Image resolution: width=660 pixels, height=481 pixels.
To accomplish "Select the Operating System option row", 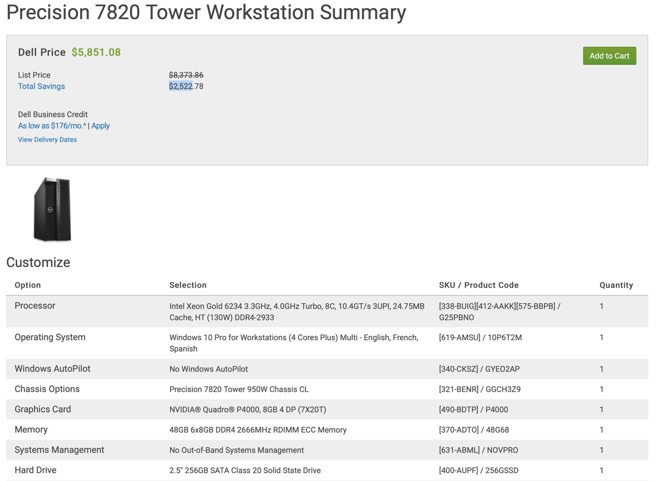I will click(327, 343).
